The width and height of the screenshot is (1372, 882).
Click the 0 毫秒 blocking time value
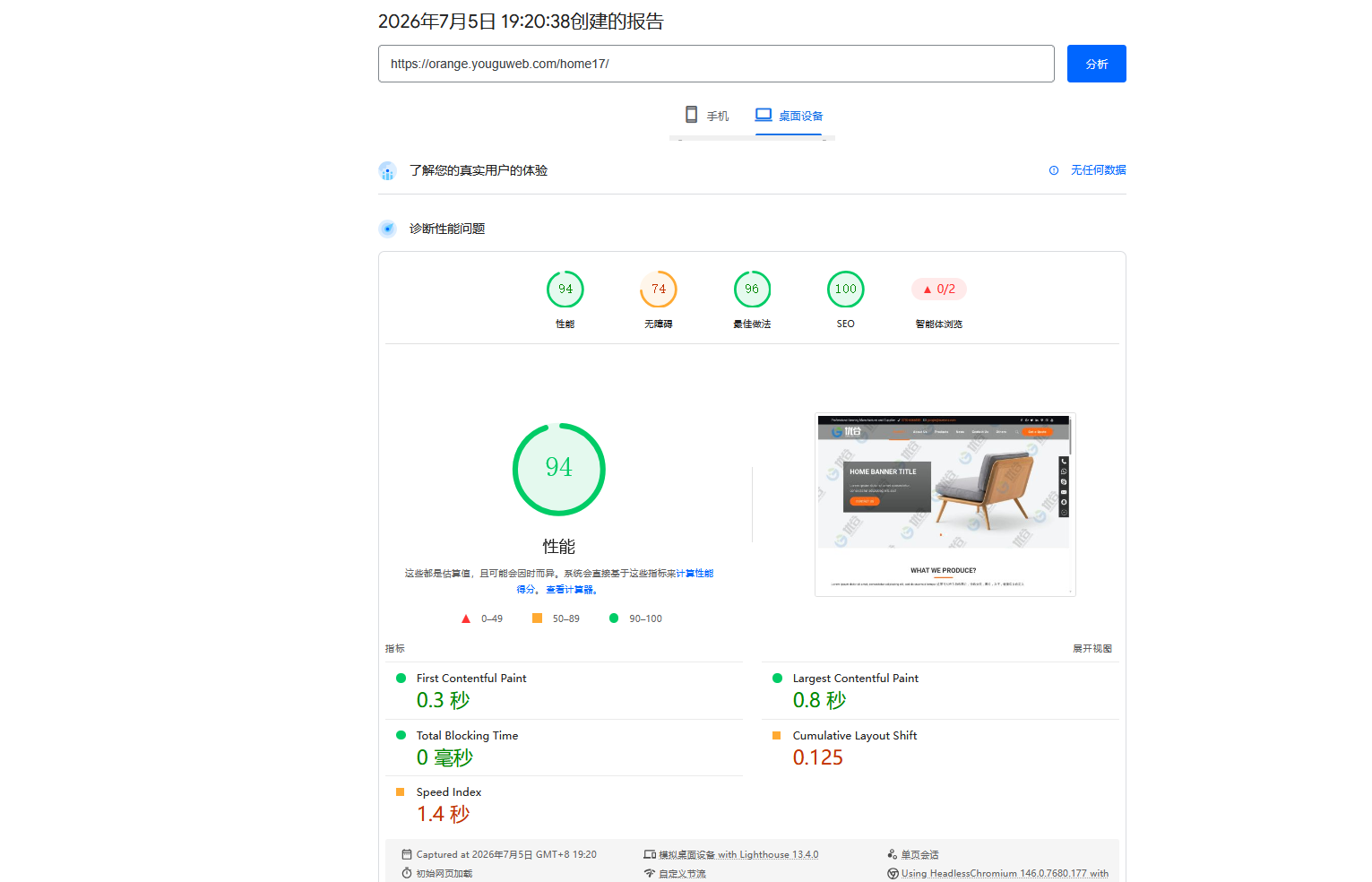(x=444, y=757)
